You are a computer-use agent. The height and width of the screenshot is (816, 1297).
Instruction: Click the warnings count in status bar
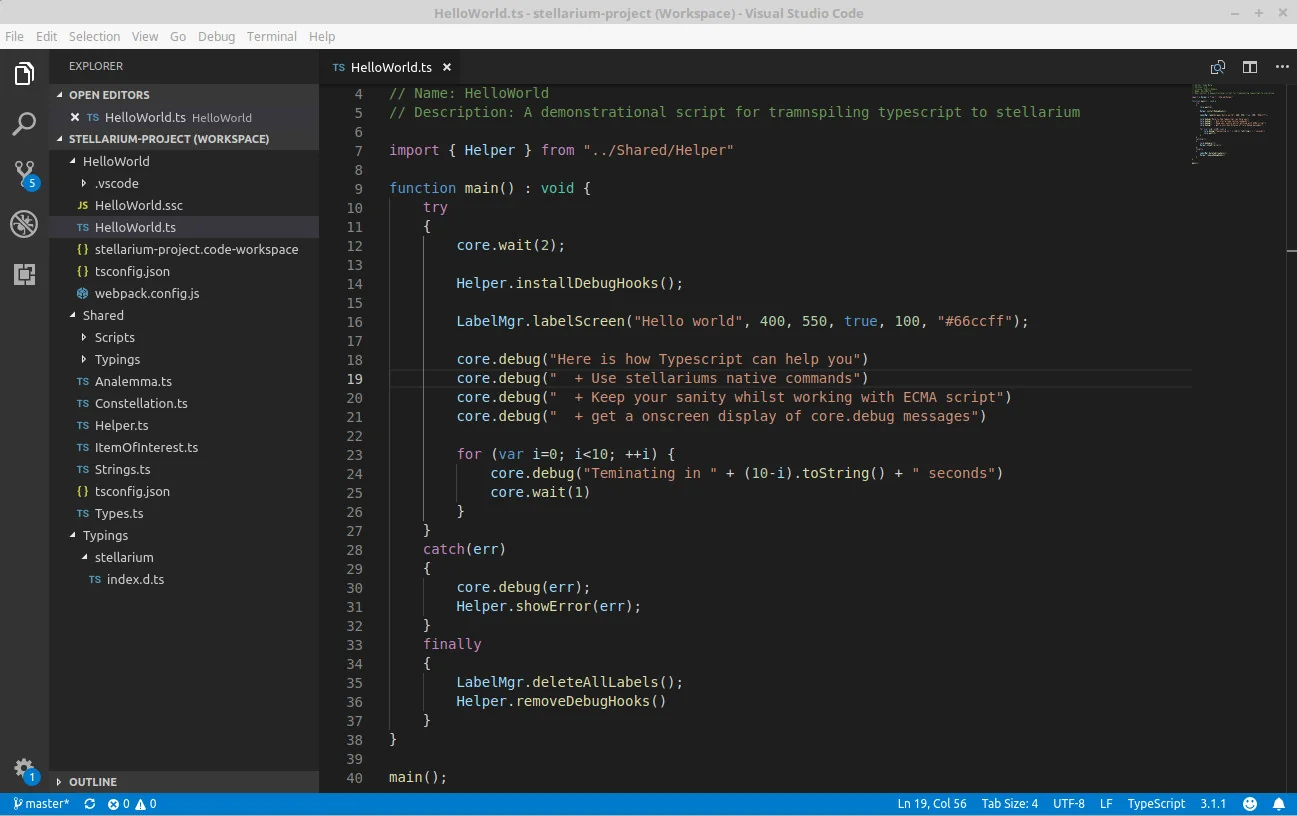[146, 804]
